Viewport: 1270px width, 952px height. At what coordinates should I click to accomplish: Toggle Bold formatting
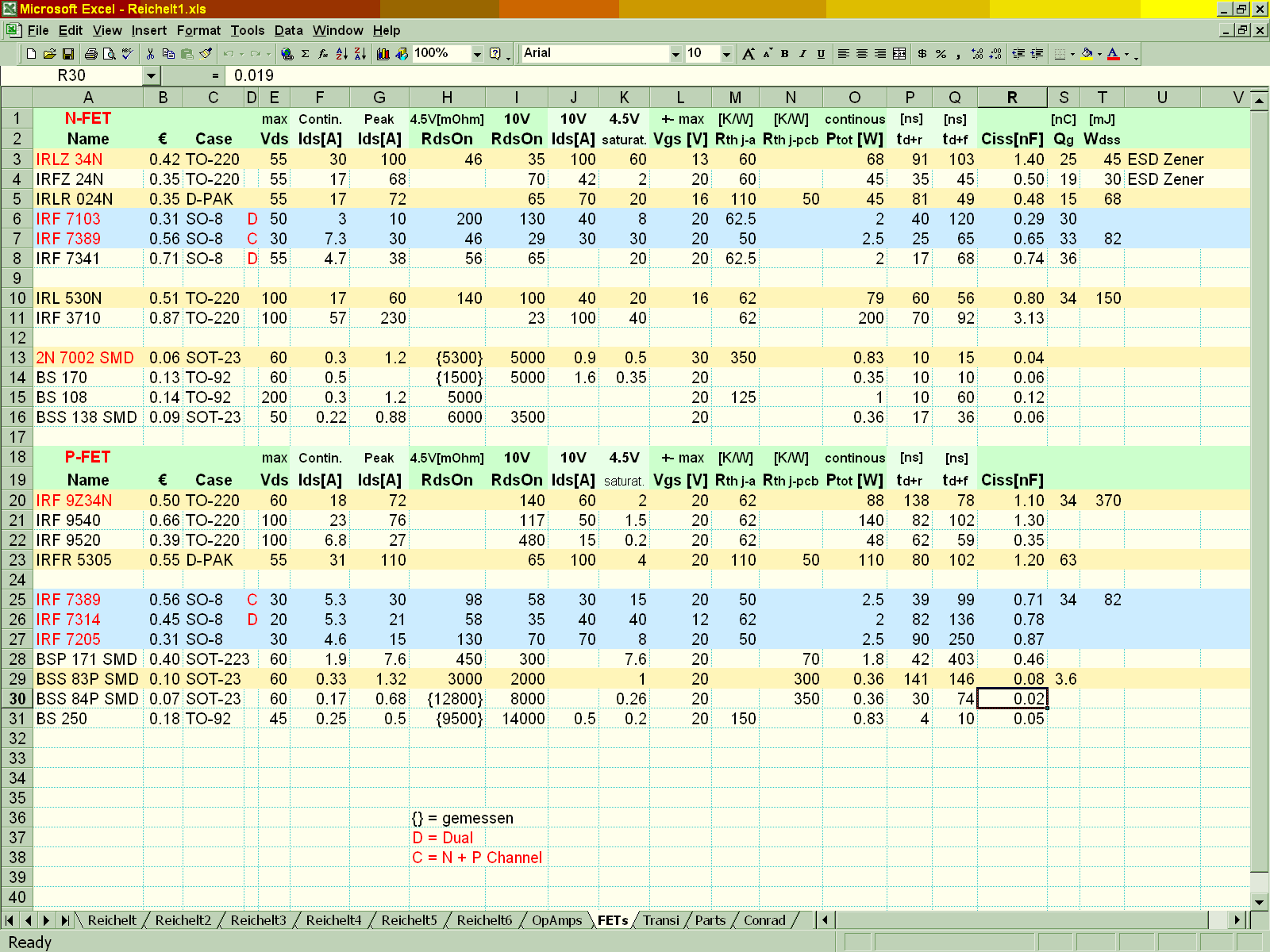click(785, 54)
